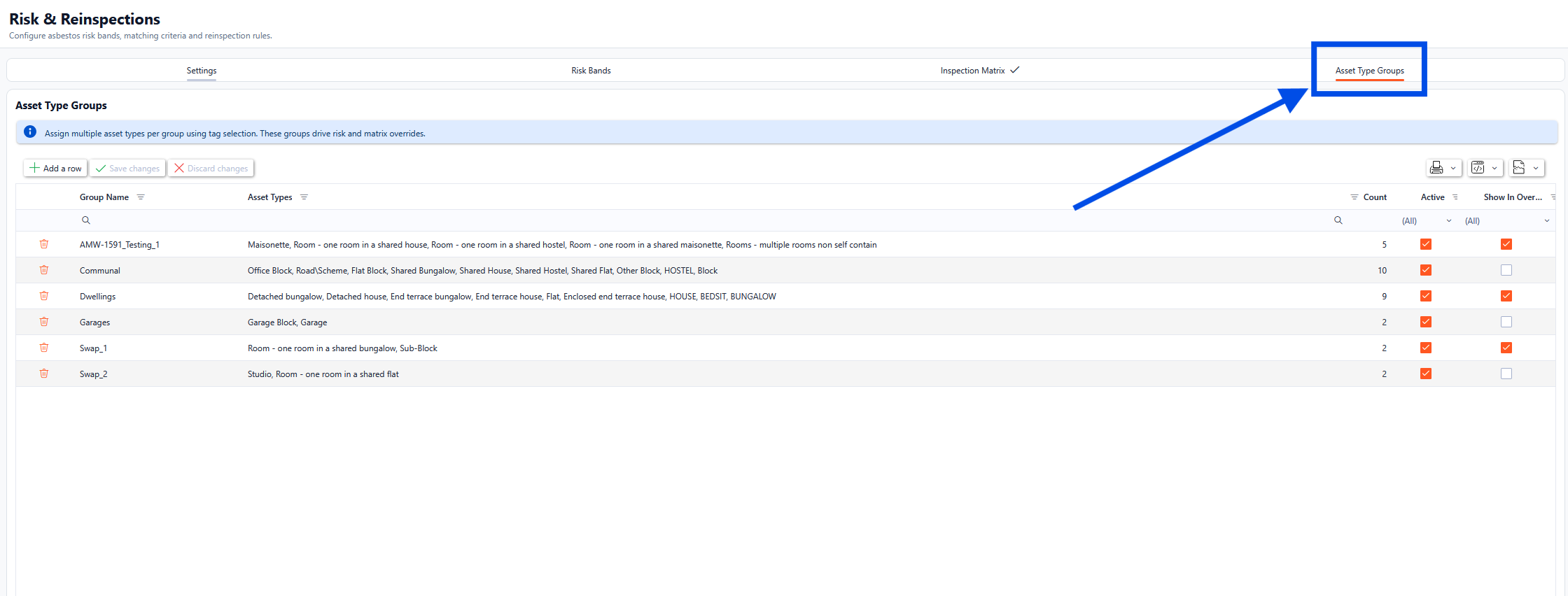Delete the Communal group with trash icon

pos(44,270)
